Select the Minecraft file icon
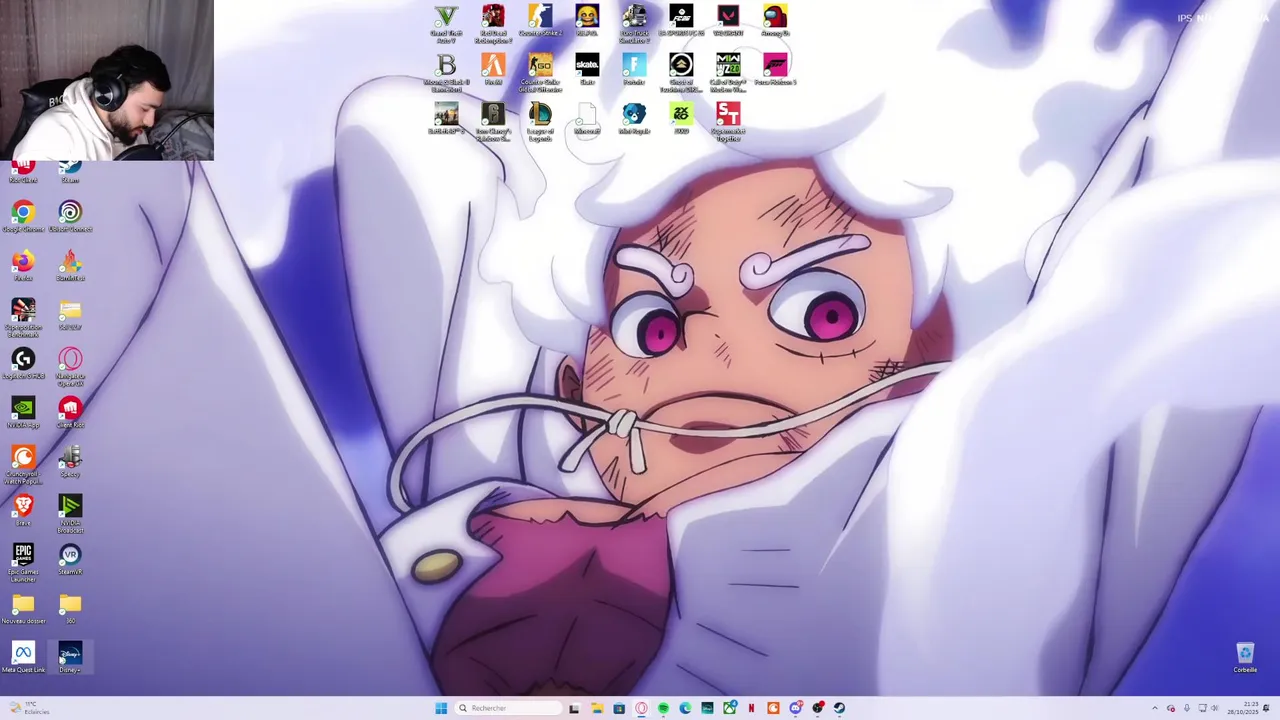The image size is (1280, 720). (x=587, y=119)
